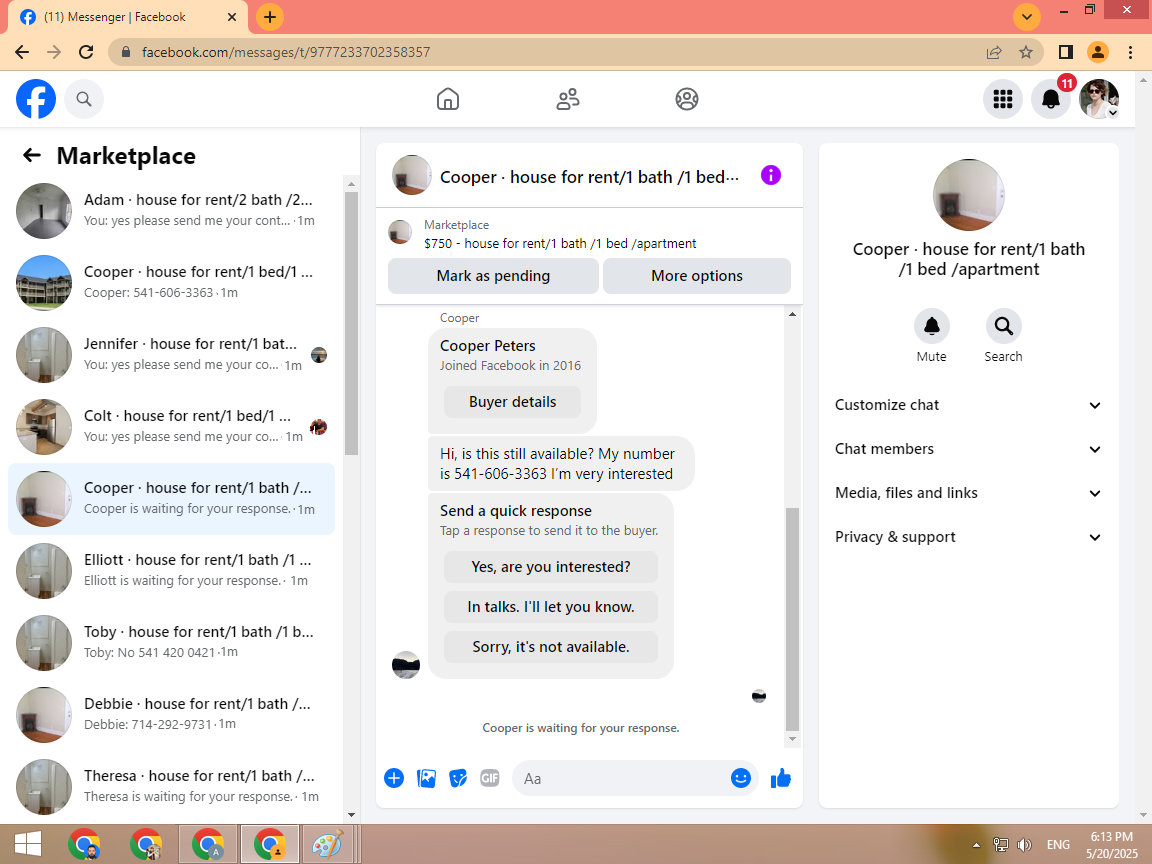Viewport: 1152px width, 864px height.
Task: Expand the Customize chat section
Action: pos(968,405)
